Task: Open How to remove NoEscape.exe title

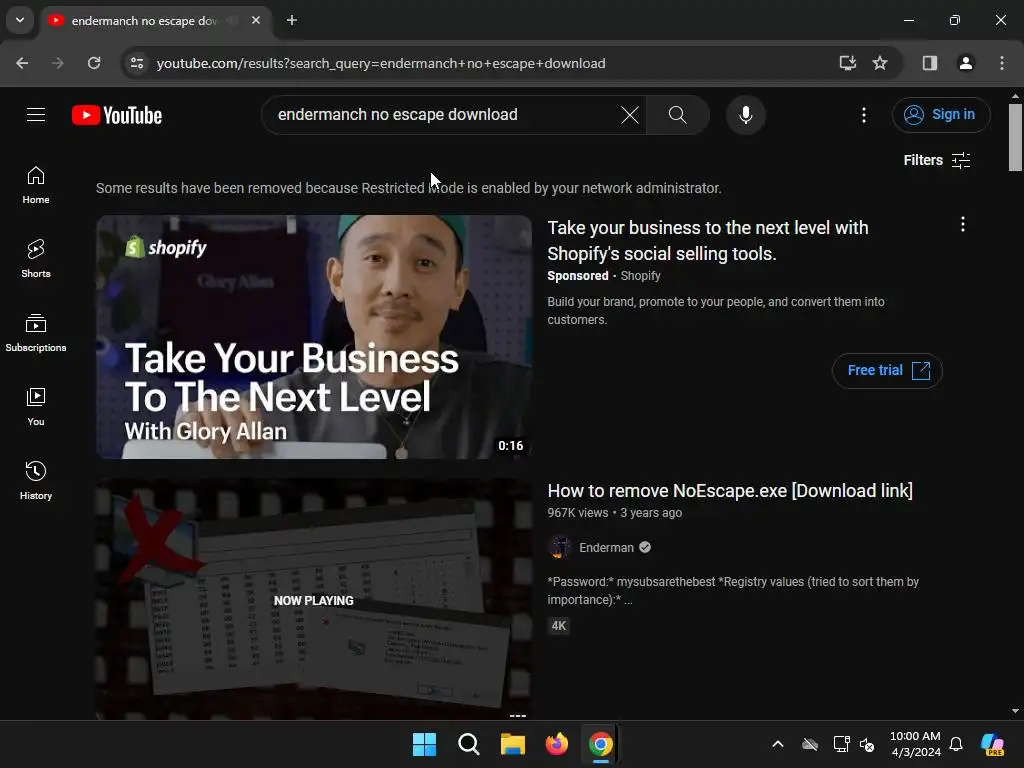Action: point(730,490)
